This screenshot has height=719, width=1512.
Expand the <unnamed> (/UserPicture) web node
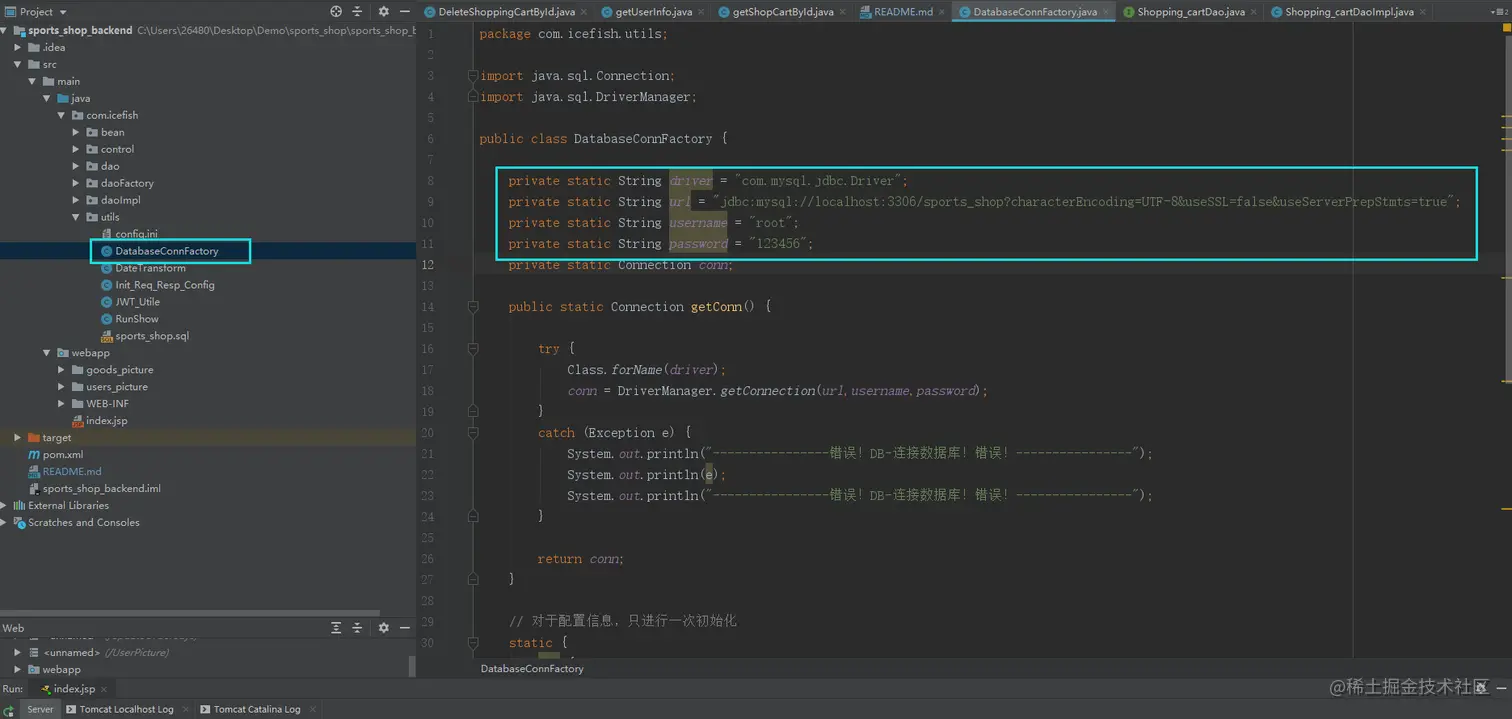(18, 652)
